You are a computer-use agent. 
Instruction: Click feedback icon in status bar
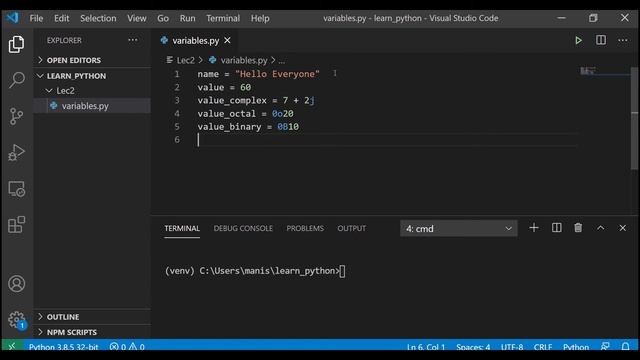click(605, 347)
